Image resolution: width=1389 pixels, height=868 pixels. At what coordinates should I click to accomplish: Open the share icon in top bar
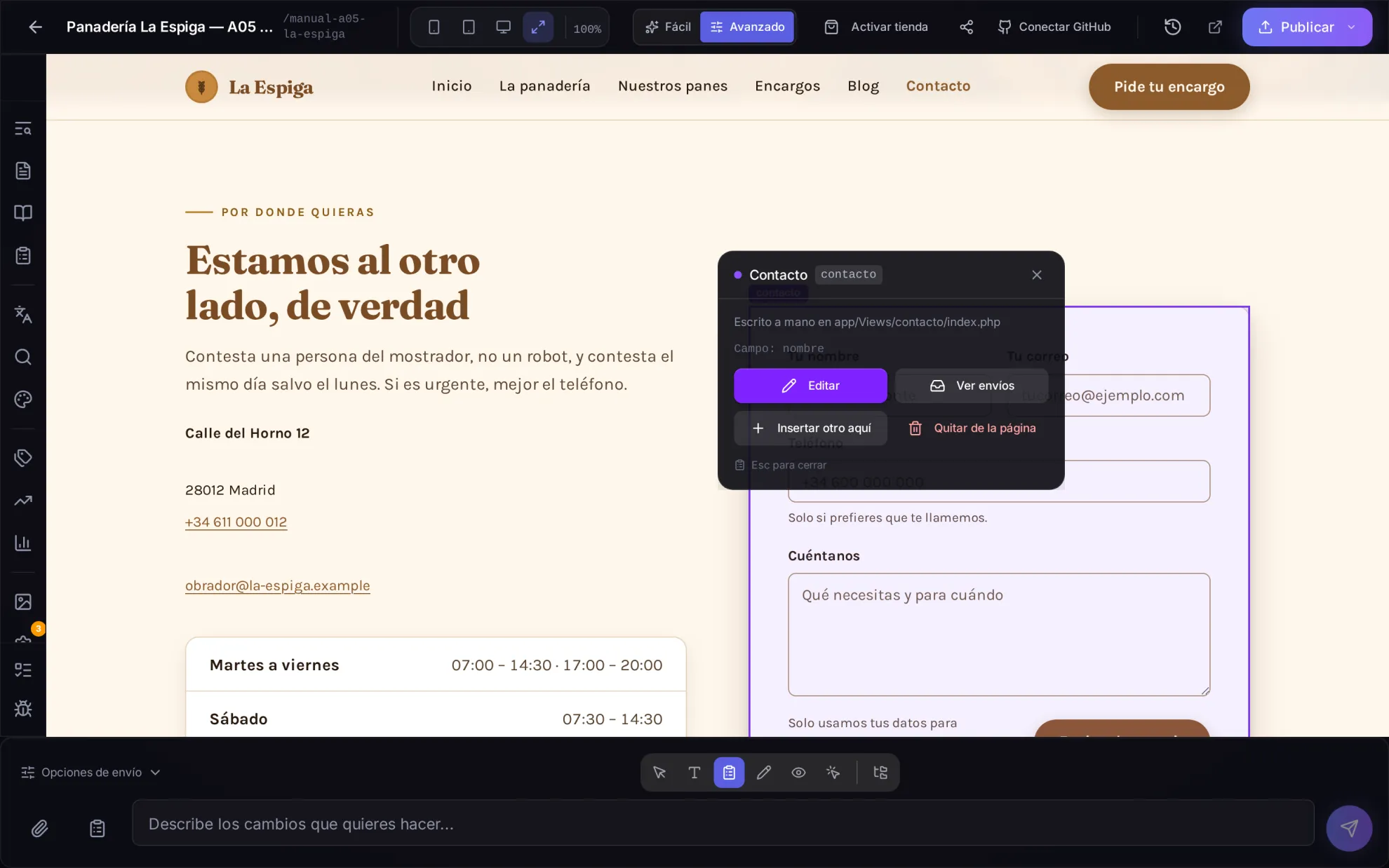coord(966,27)
